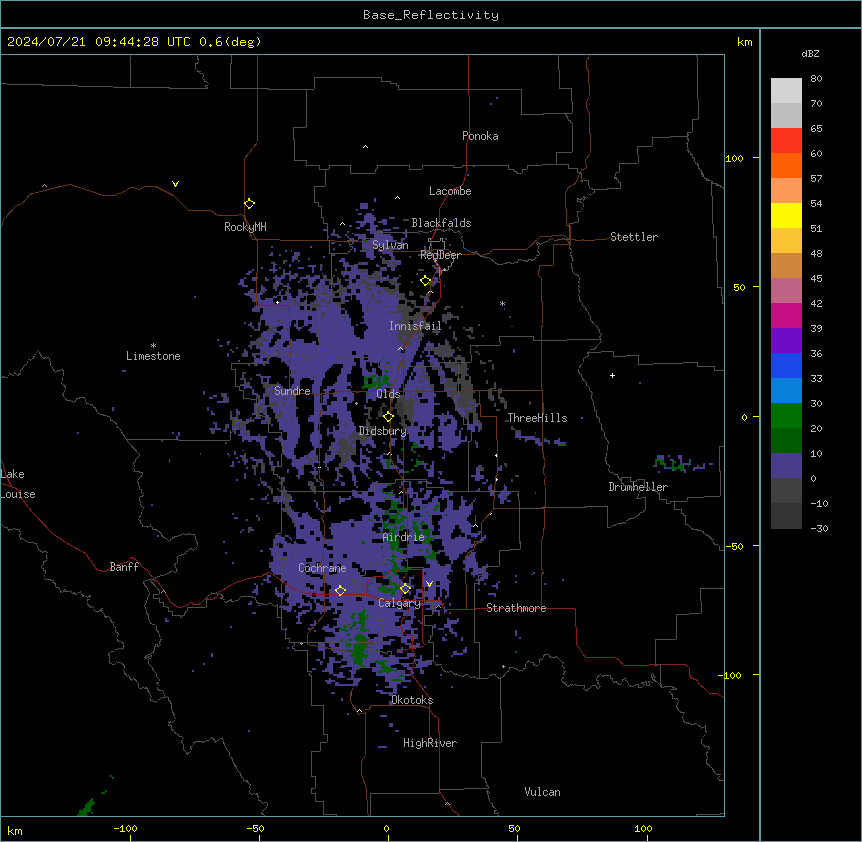Click the Ponoka city label
This screenshot has height=842, width=862.
coord(480,136)
